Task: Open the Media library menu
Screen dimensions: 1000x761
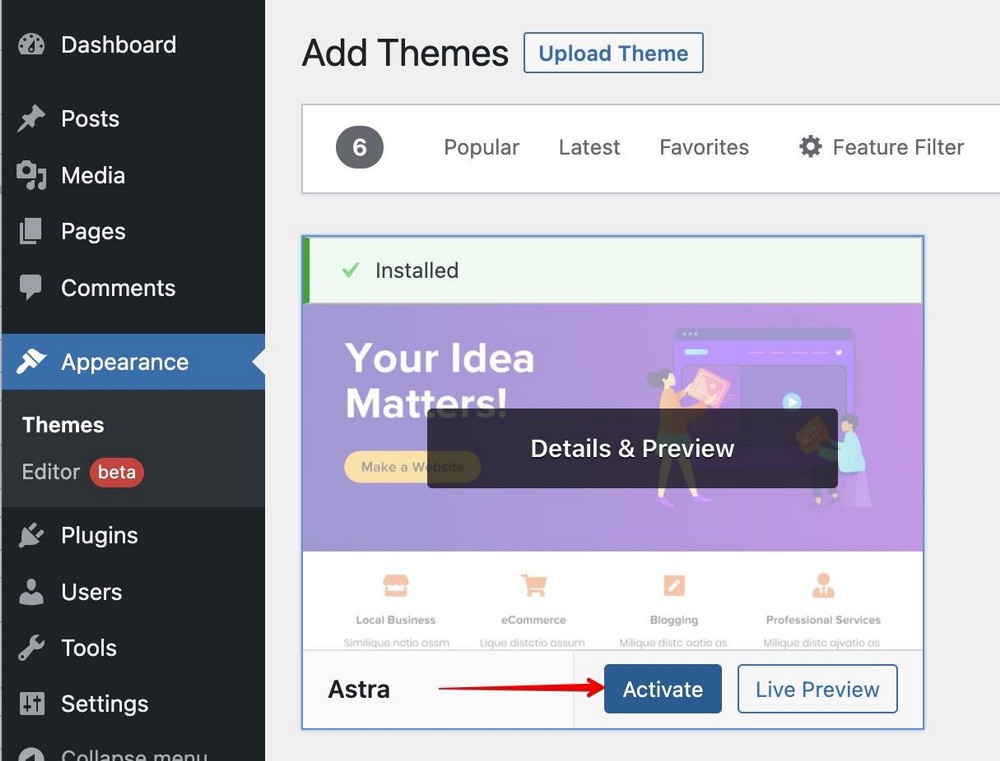Action: (133, 175)
